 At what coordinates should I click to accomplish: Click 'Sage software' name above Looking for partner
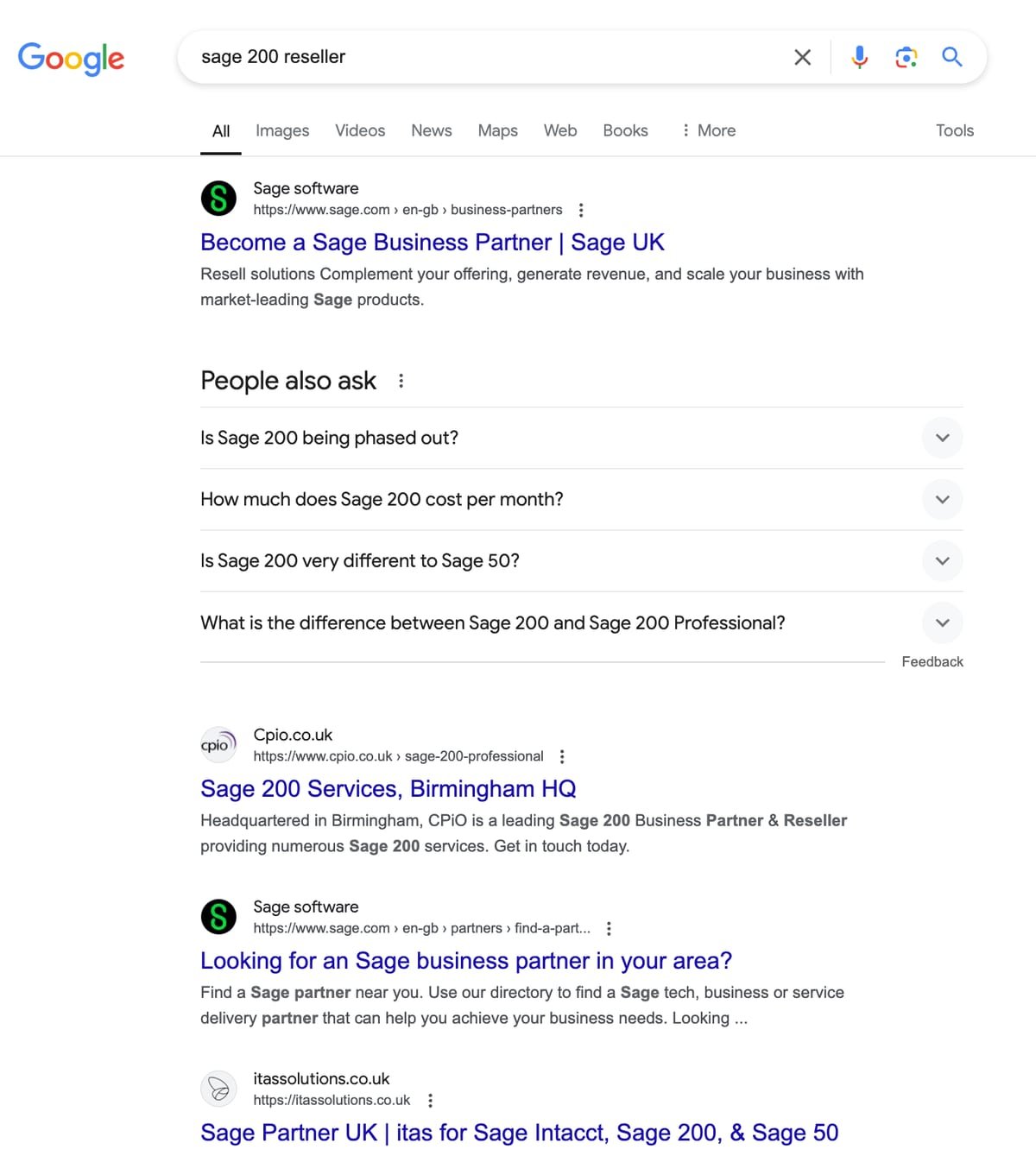tap(306, 906)
